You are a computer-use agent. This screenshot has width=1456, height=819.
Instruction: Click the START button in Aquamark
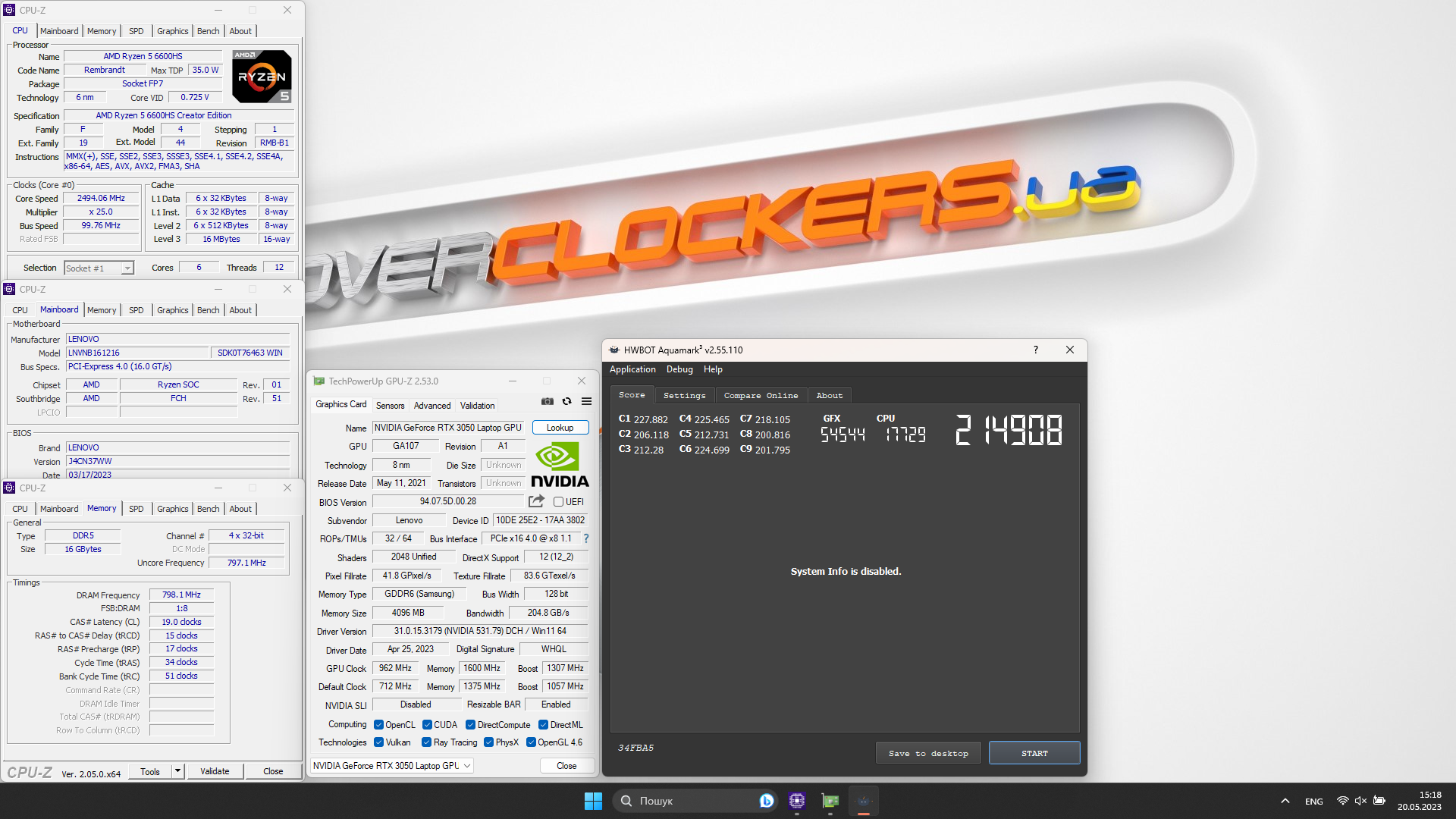click(1034, 753)
